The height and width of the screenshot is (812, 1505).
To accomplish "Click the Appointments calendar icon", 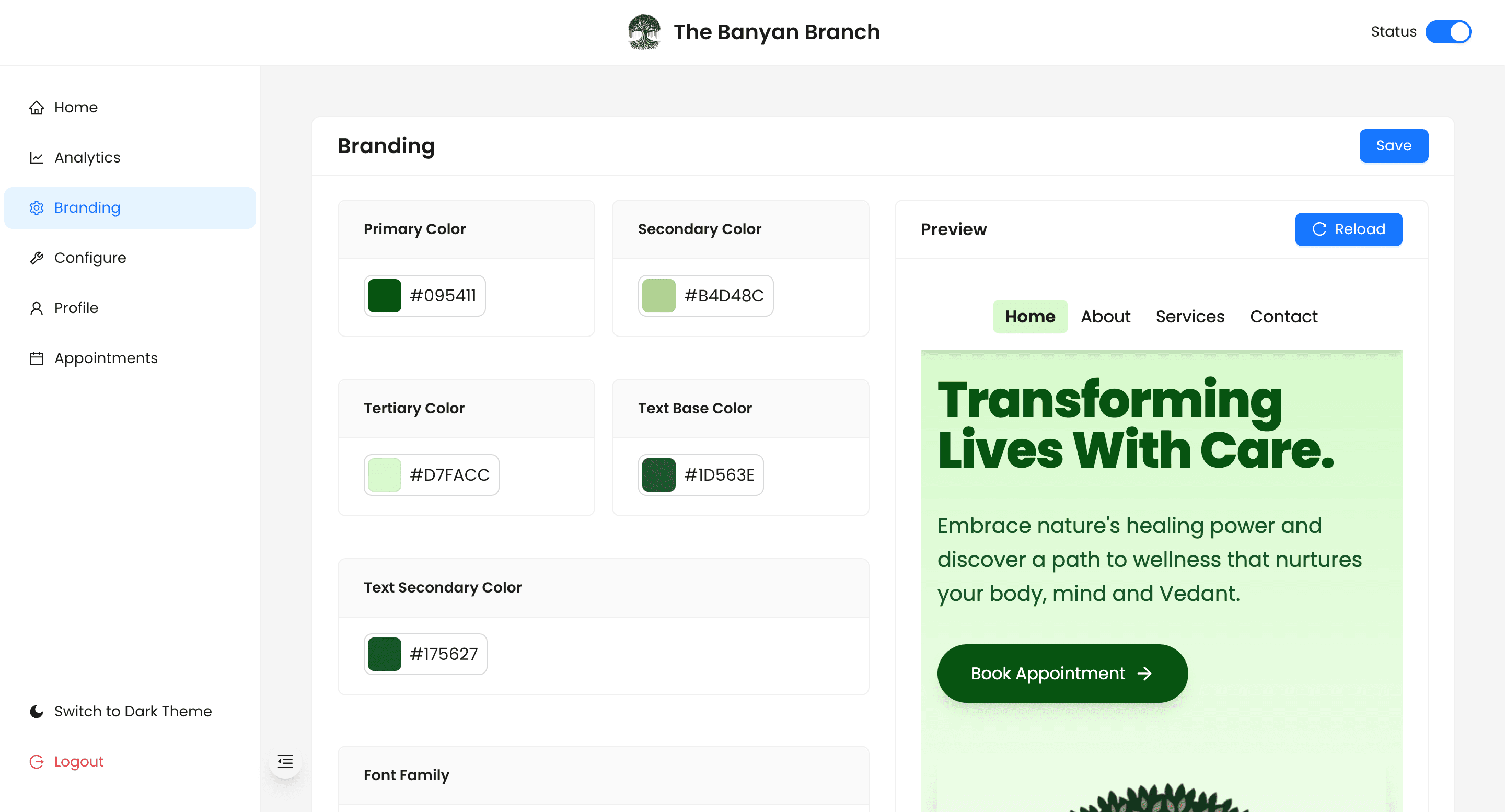I will 36,358.
